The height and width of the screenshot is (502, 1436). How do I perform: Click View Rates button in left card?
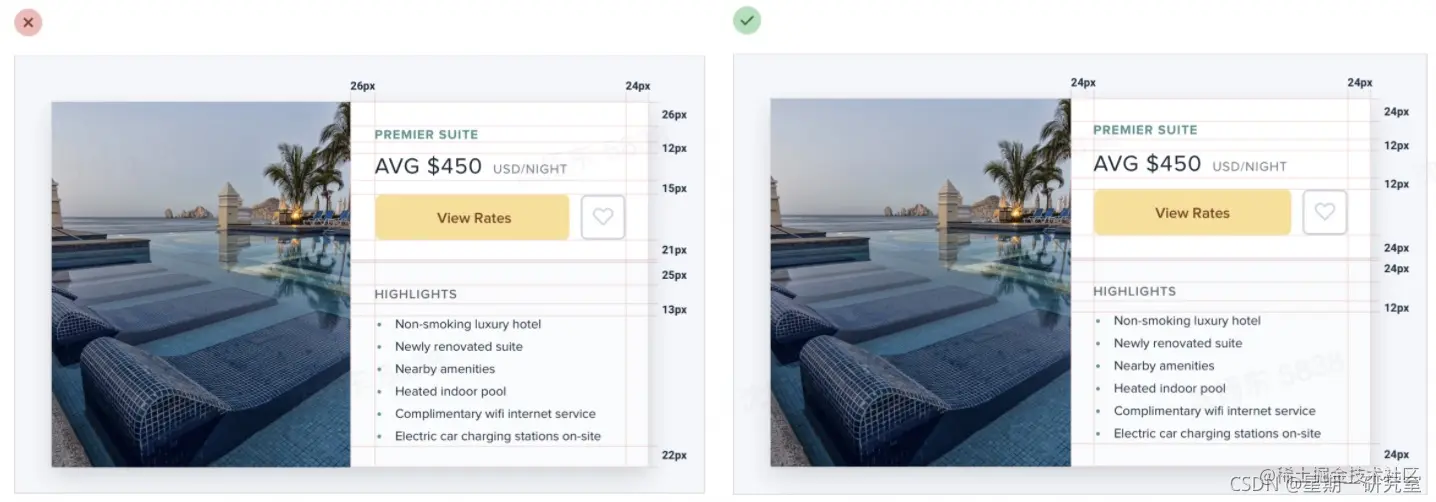point(472,217)
